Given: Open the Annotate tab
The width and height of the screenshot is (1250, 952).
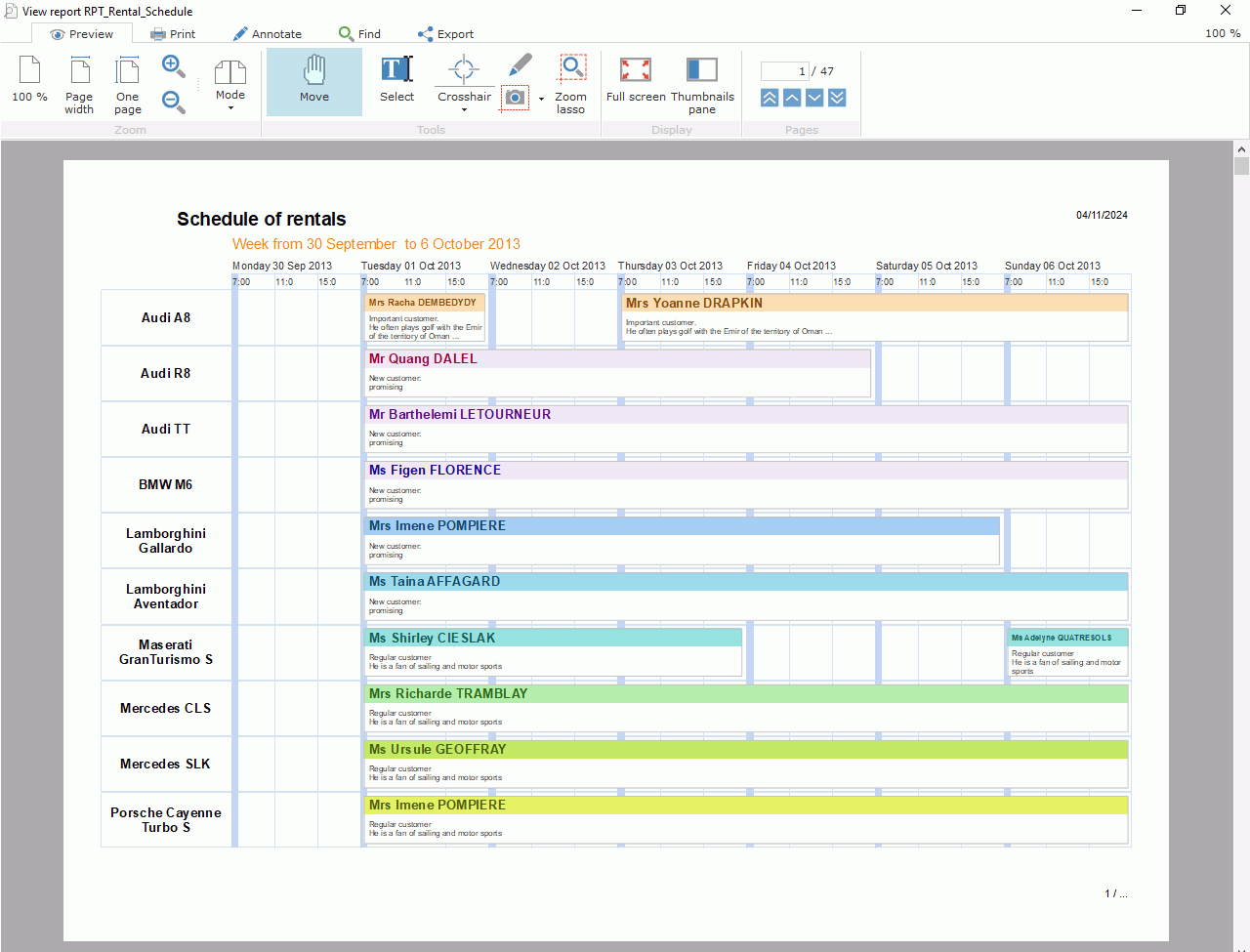Looking at the screenshot, I should (267, 34).
